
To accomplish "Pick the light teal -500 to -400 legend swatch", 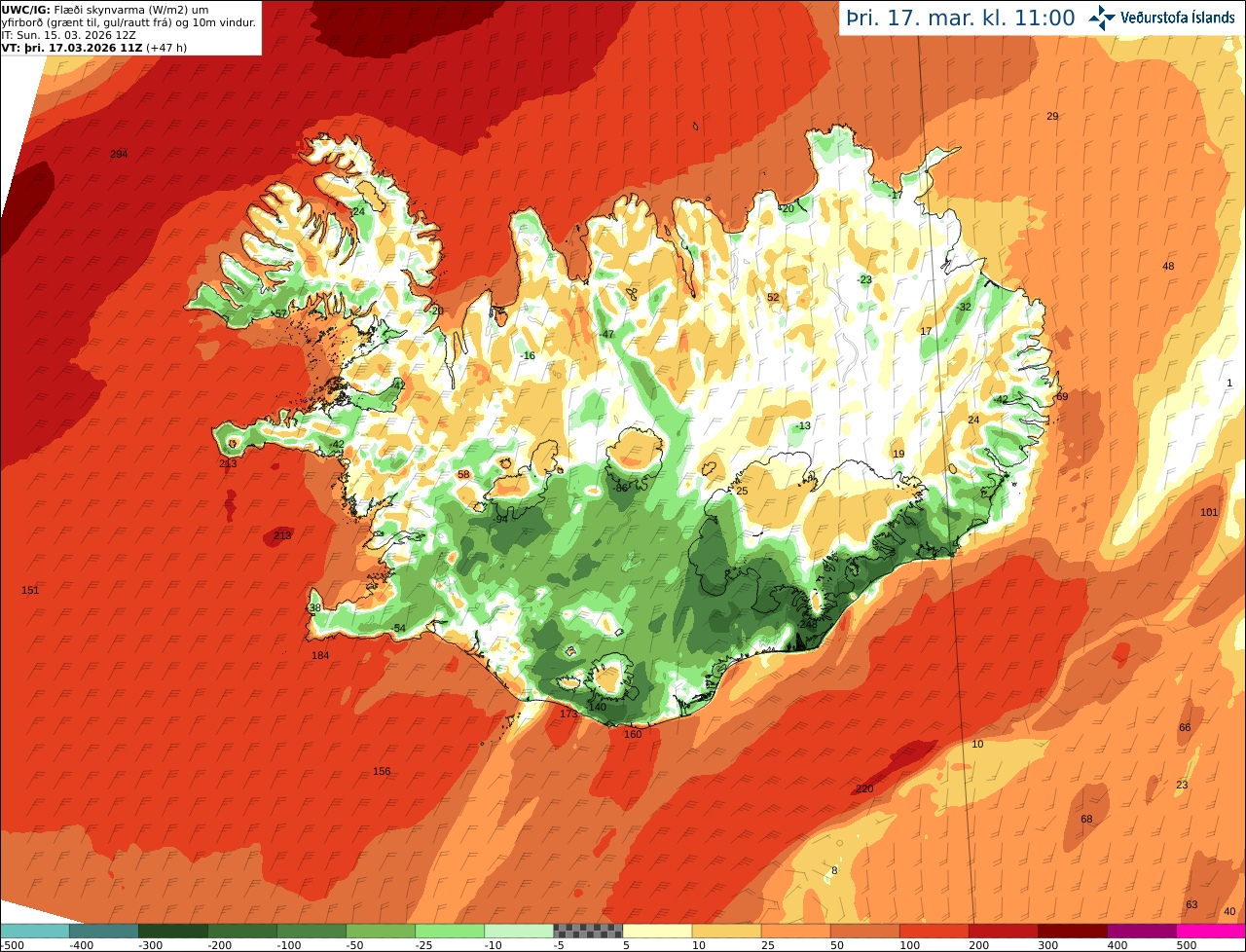I will 35,931.
